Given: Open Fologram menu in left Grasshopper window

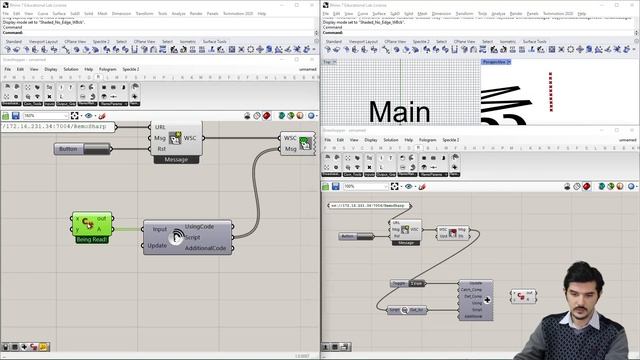Looking at the screenshot, I should [107, 69].
